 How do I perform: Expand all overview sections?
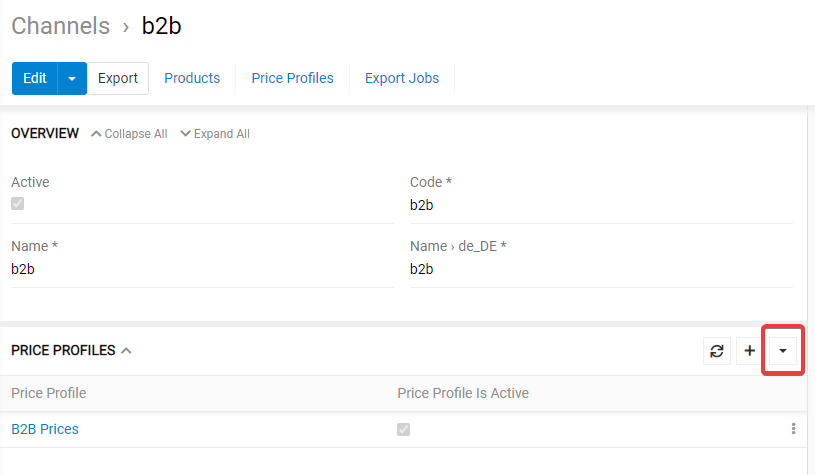point(215,134)
